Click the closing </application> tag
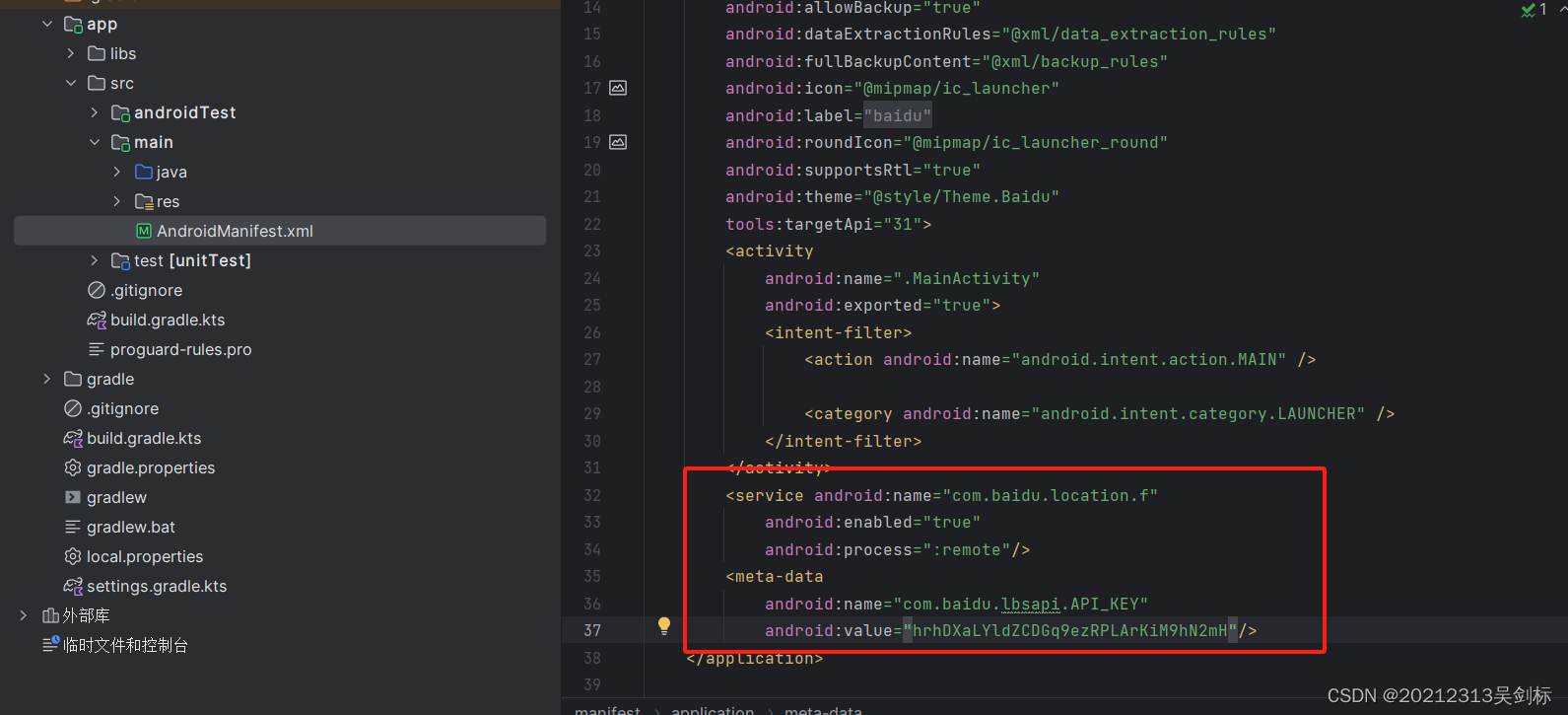The height and width of the screenshot is (715, 1568). click(x=755, y=658)
